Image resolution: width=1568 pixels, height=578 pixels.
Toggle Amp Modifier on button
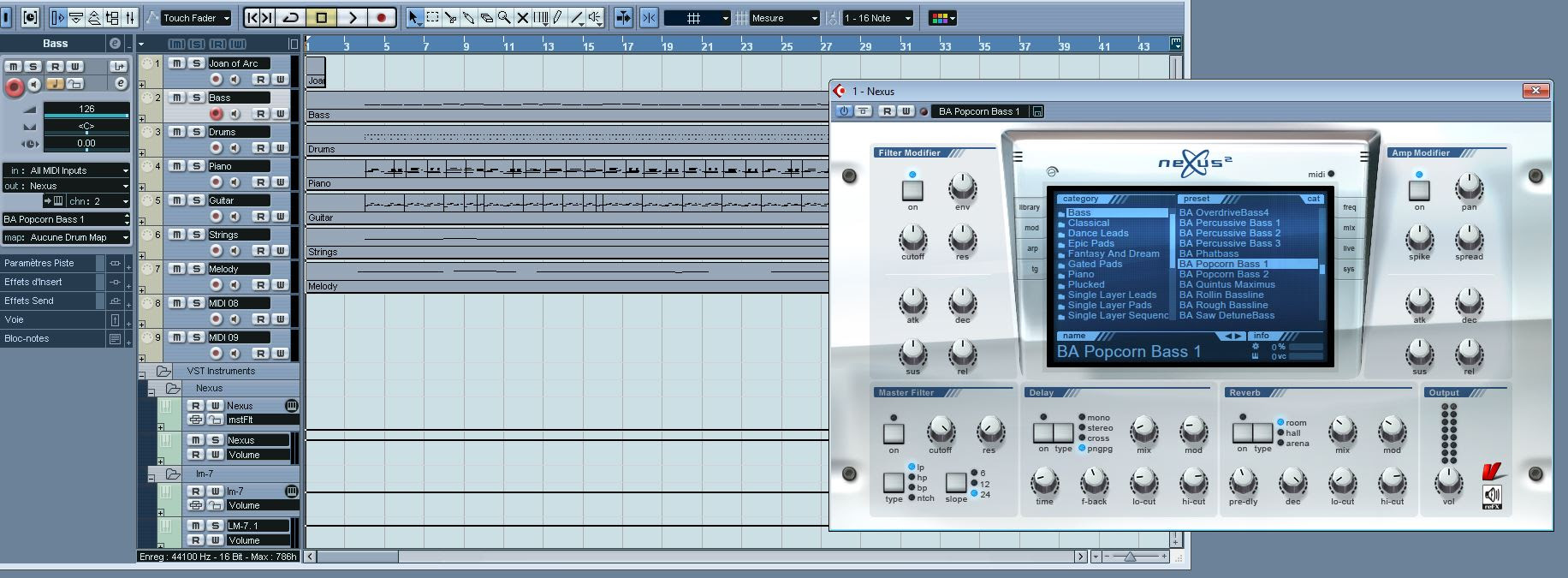point(1419,190)
